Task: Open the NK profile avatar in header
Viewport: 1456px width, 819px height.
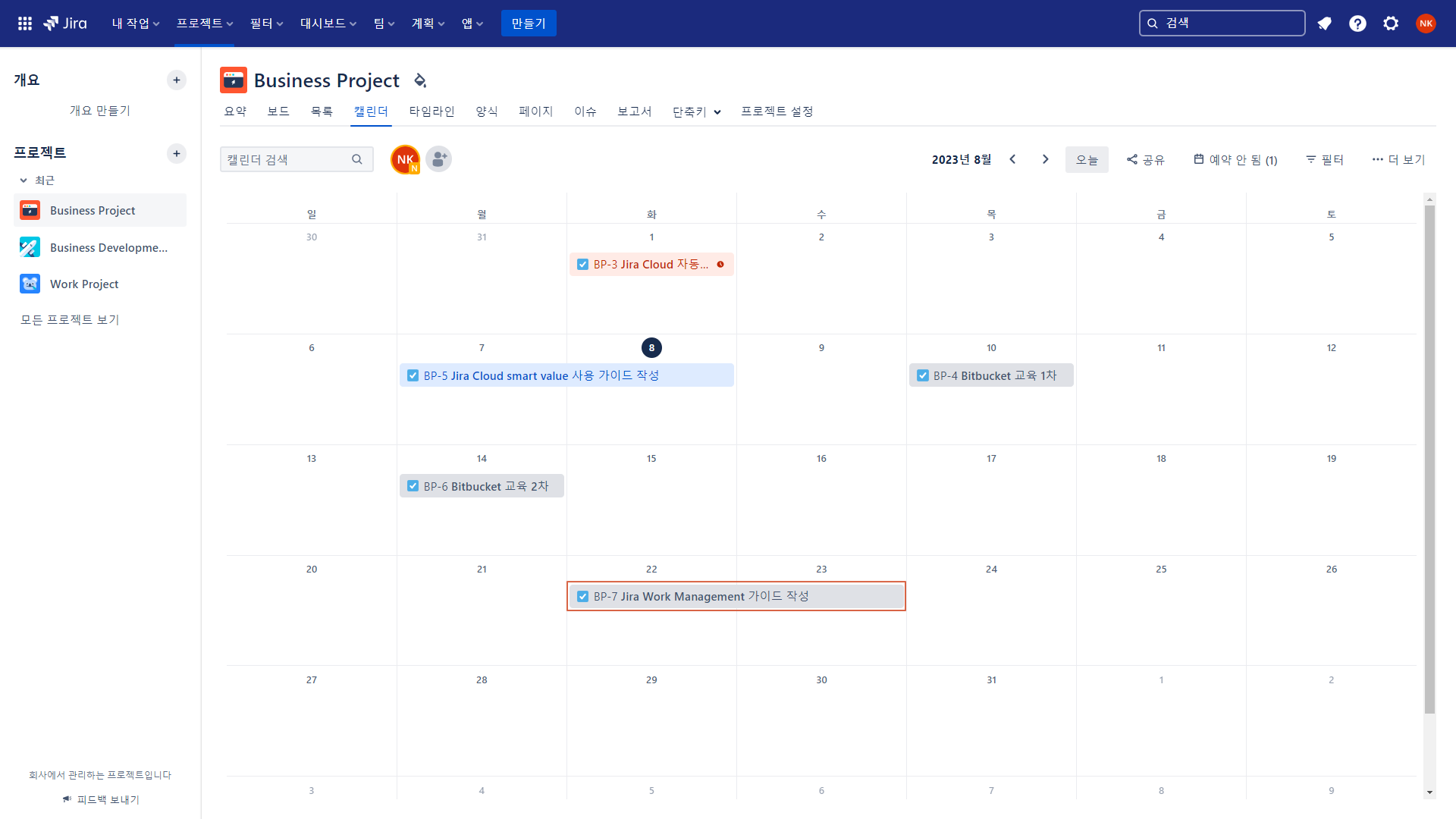Action: tap(1426, 24)
